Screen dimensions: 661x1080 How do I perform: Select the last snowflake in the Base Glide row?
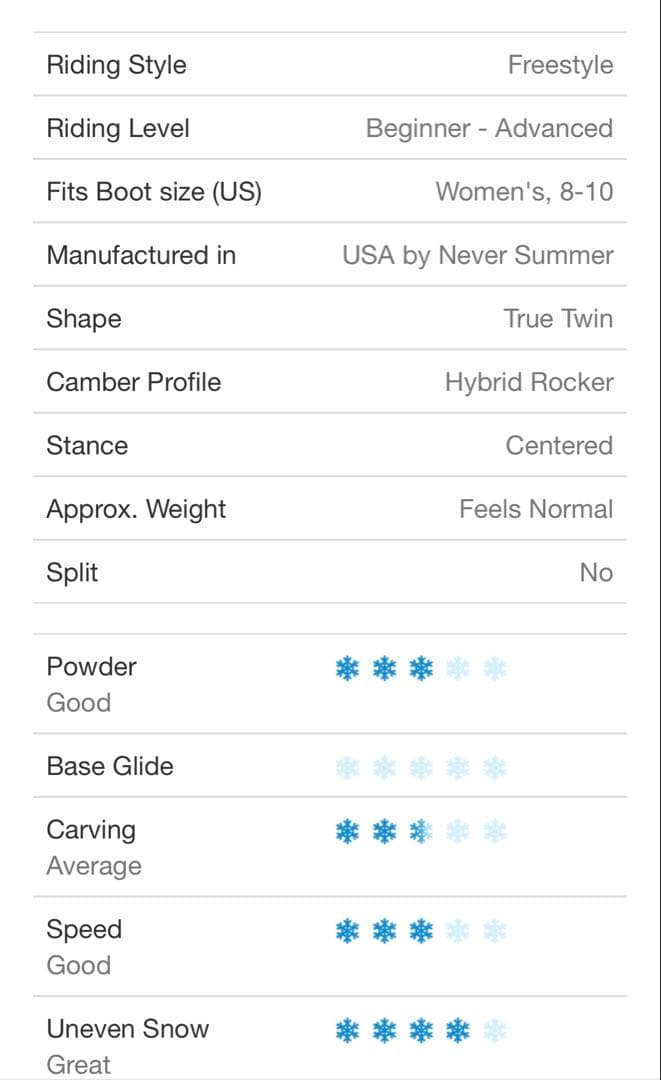click(x=495, y=767)
